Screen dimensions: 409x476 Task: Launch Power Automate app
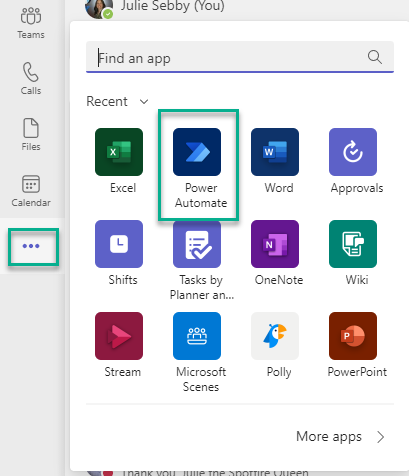197,152
